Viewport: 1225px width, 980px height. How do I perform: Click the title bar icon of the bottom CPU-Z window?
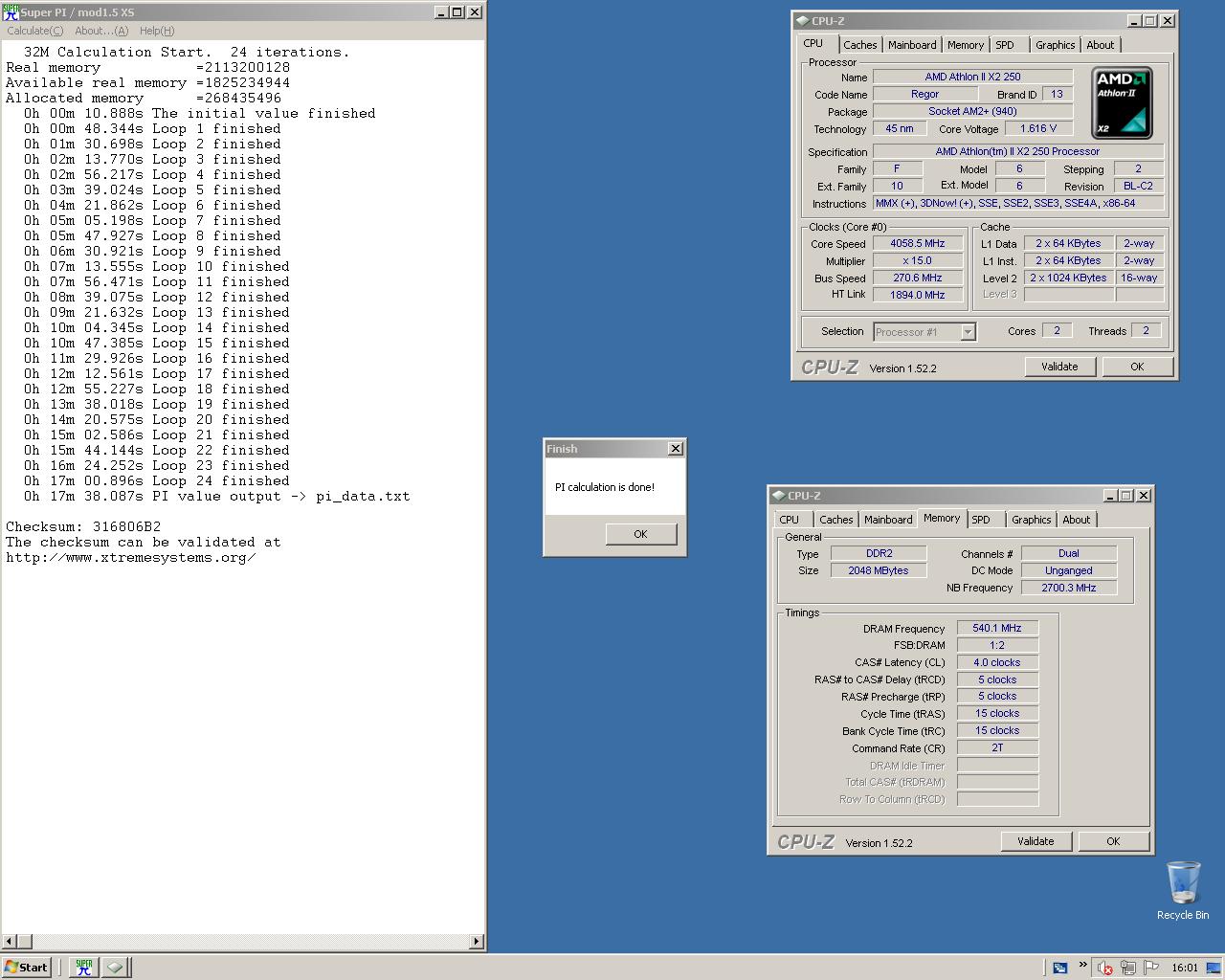778,495
